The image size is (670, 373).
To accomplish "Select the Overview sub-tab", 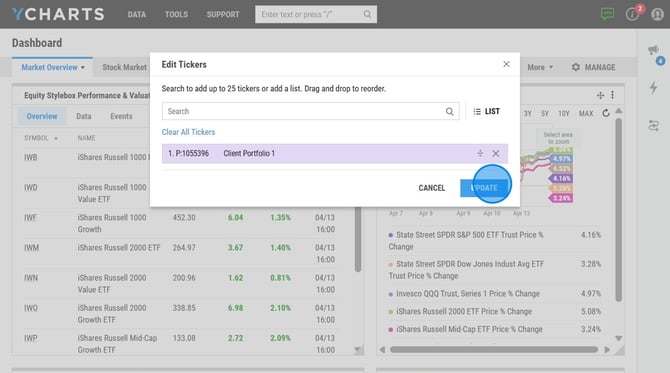I will tap(42, 116).
